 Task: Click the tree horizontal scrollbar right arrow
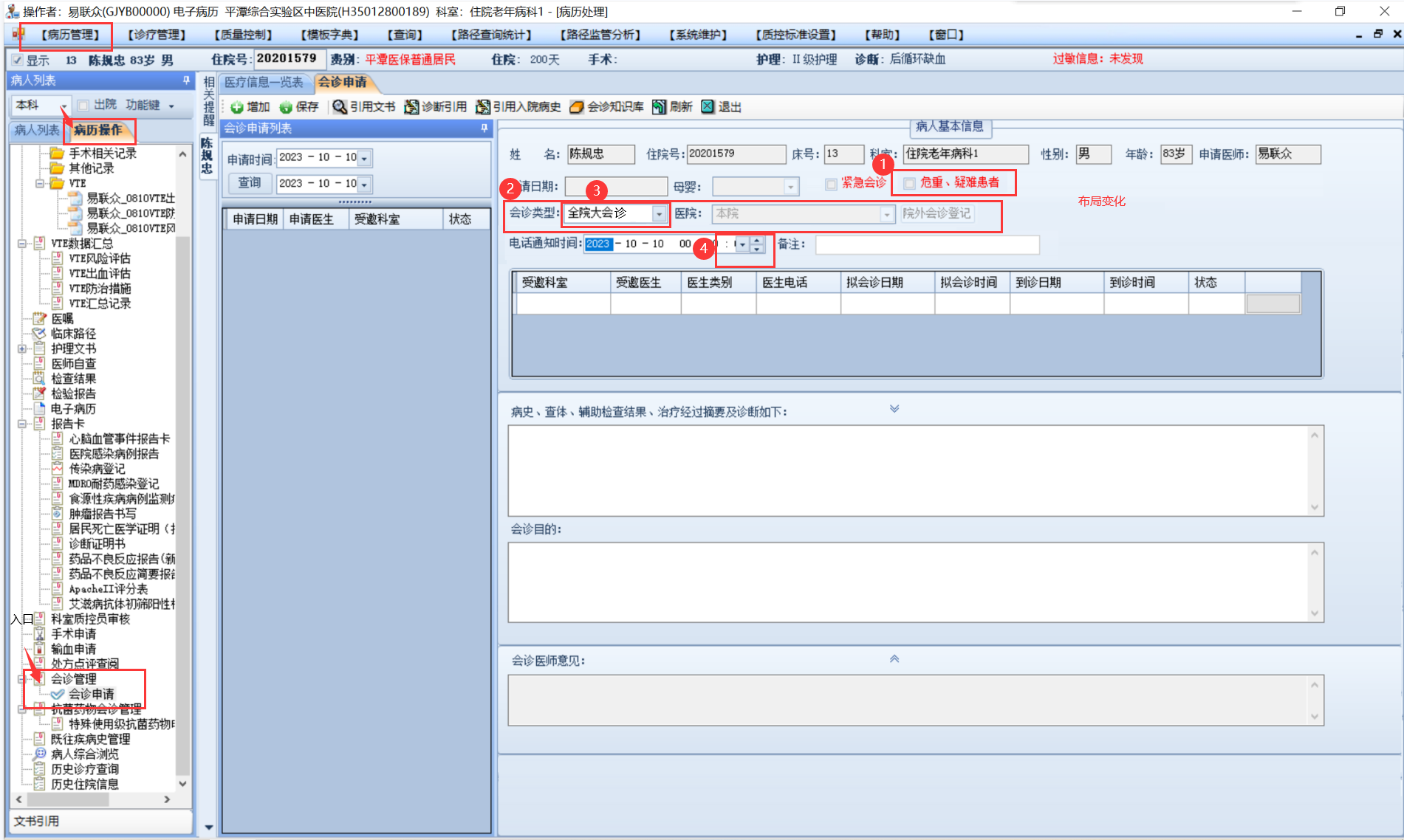coord(167,799)
